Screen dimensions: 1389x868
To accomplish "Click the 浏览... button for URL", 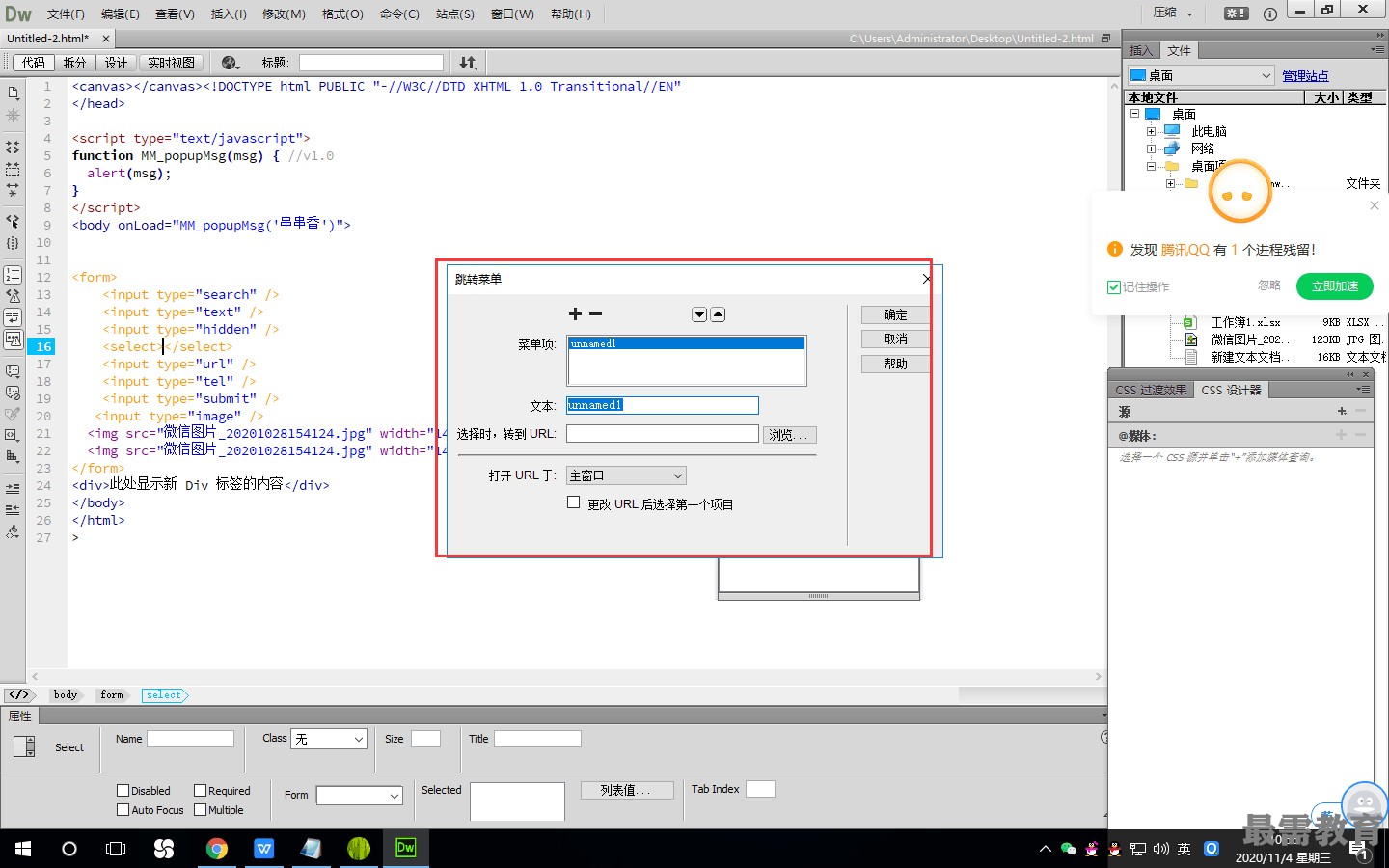I will tap(789, 435).
